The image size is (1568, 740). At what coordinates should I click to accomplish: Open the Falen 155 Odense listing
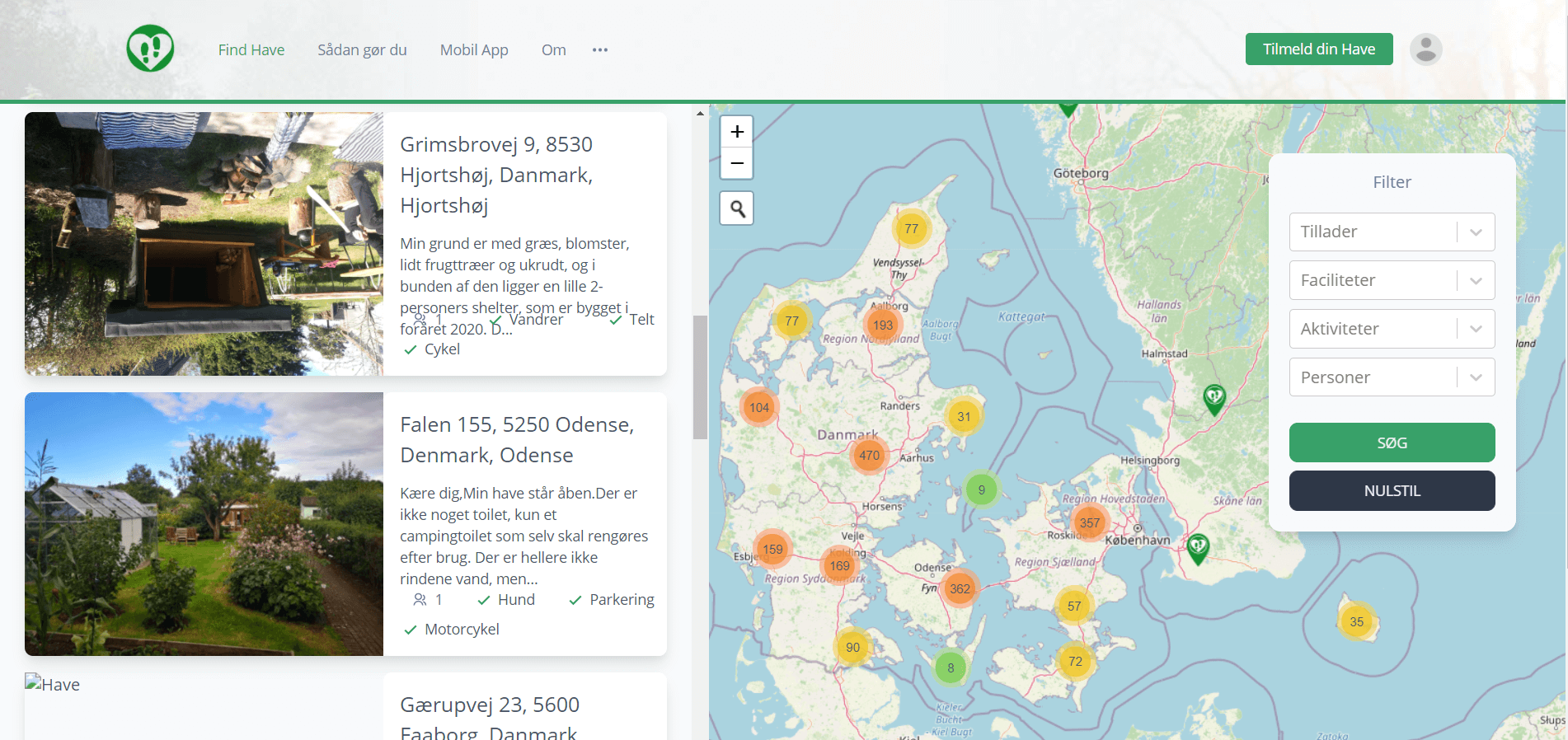point(517,439)
